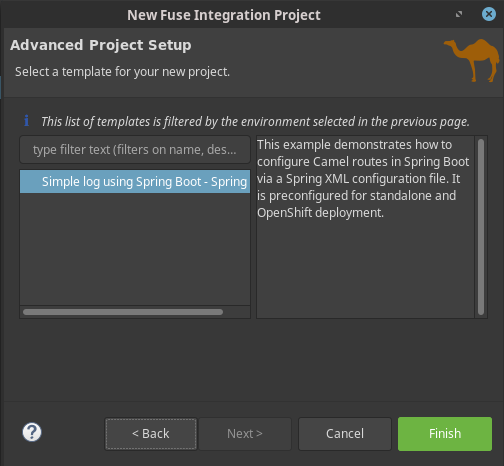
Task: Click the description pane vertical scrollbar
Action: click(481, 227)
